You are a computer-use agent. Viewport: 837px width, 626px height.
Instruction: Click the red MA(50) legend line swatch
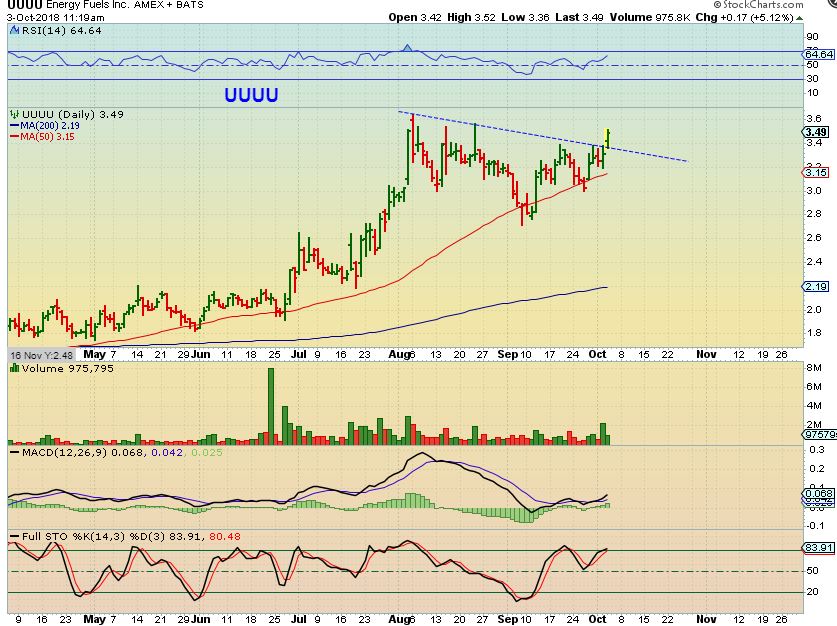[x=15, y=137]
